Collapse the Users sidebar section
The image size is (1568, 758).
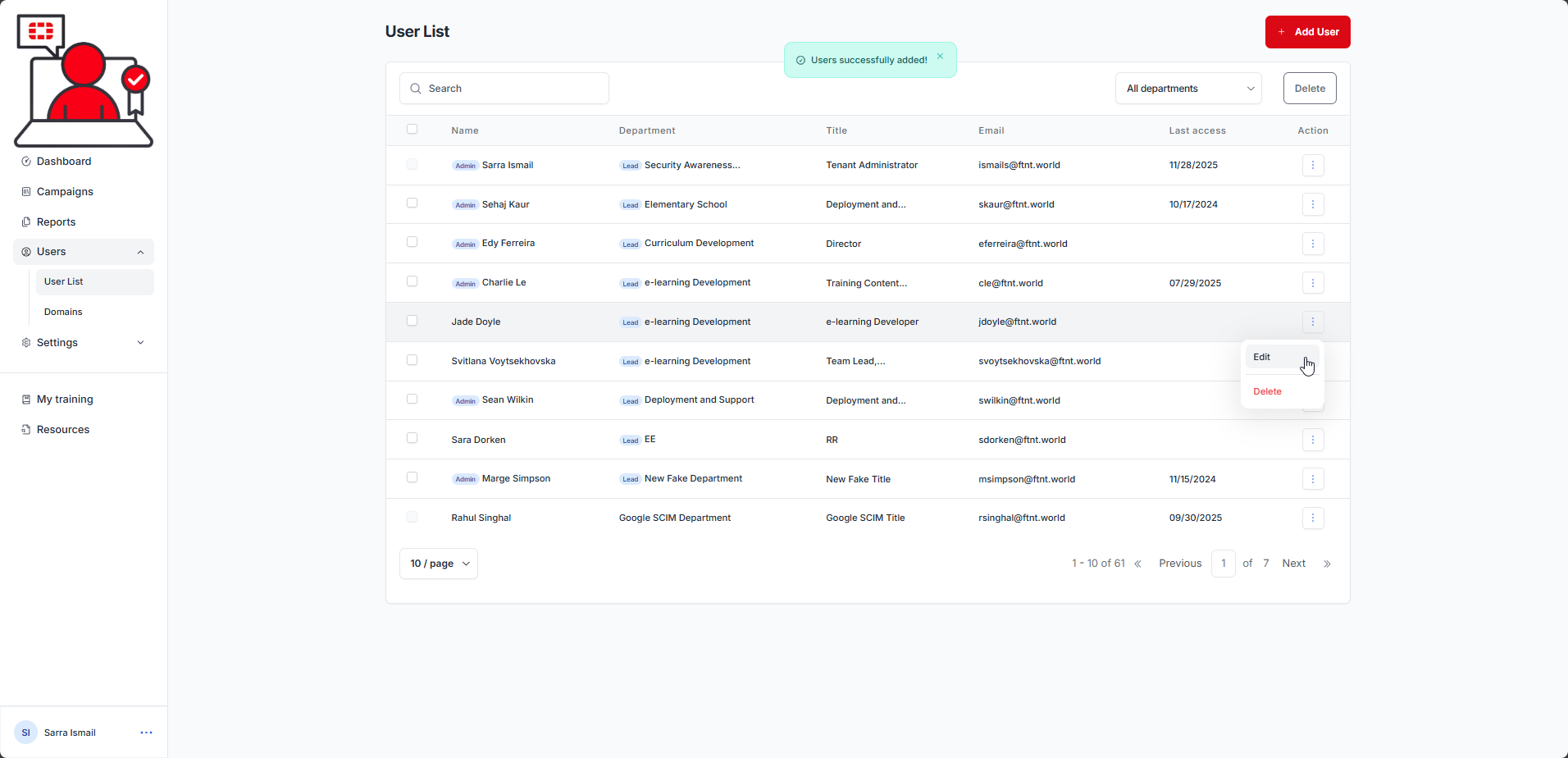(x=84, y=252)
